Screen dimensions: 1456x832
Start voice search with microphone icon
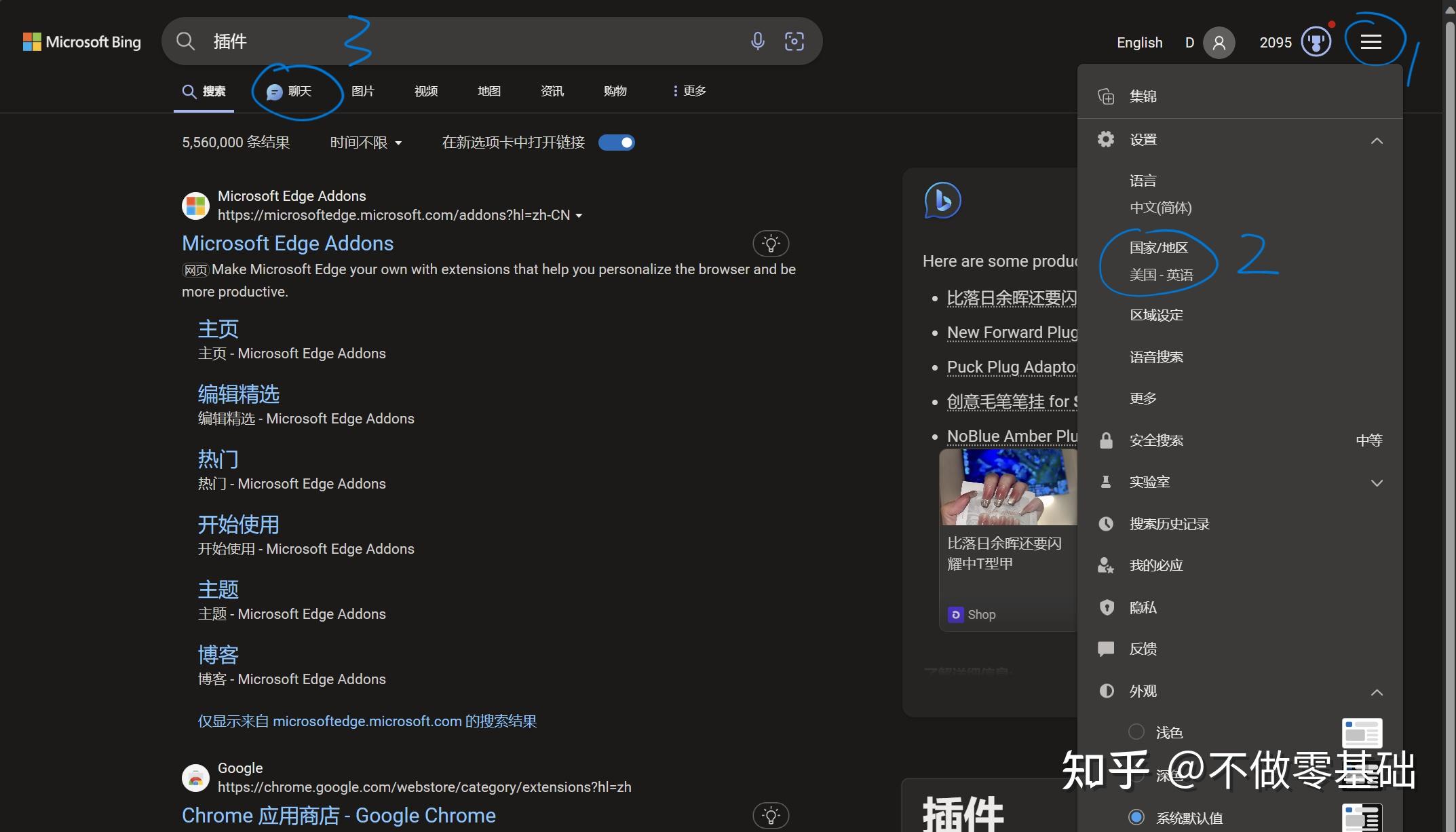click(x=758, y=41)
